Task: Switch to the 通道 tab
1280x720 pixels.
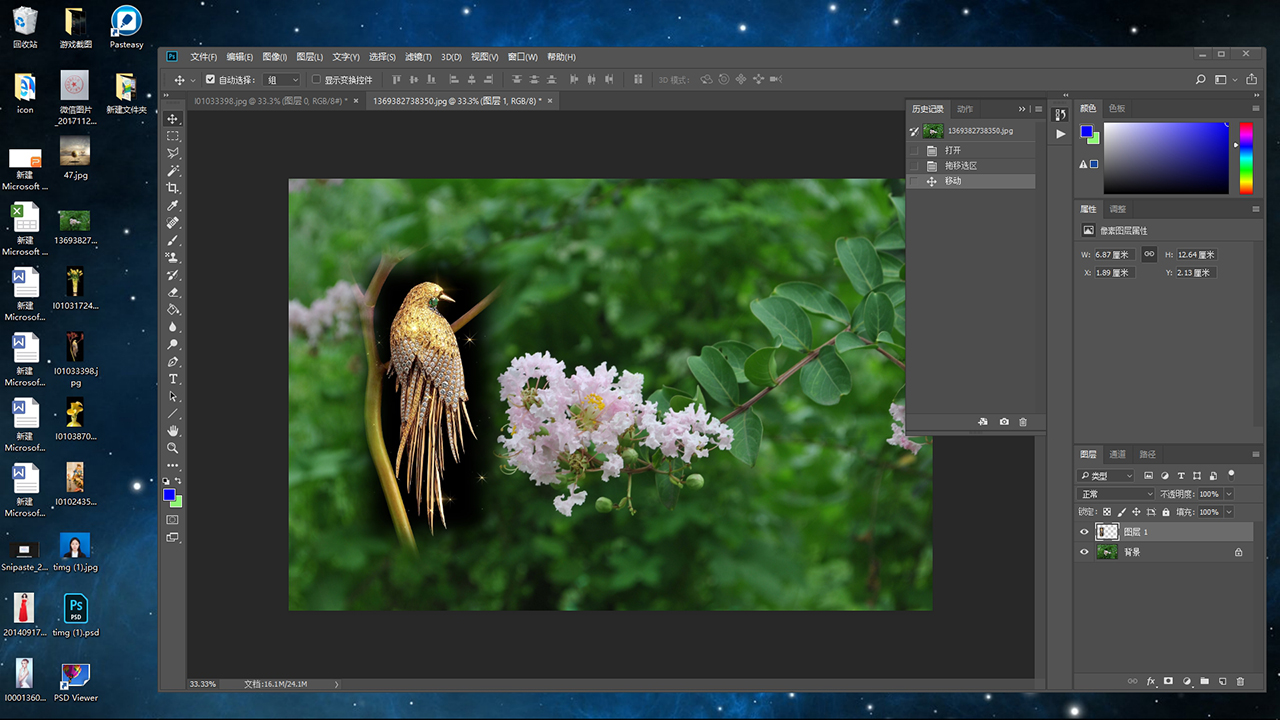Action: (1117, 454)
